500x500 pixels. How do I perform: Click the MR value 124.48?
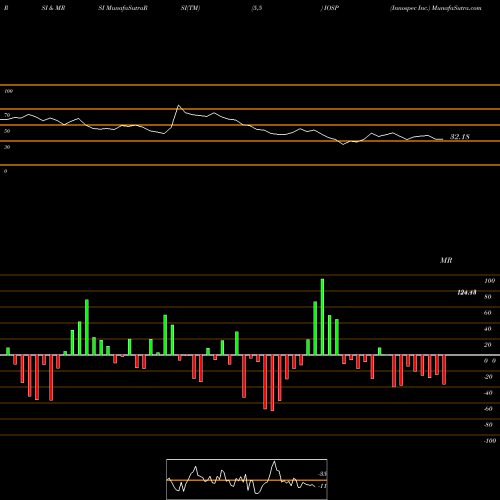click(x=467, y=293)
